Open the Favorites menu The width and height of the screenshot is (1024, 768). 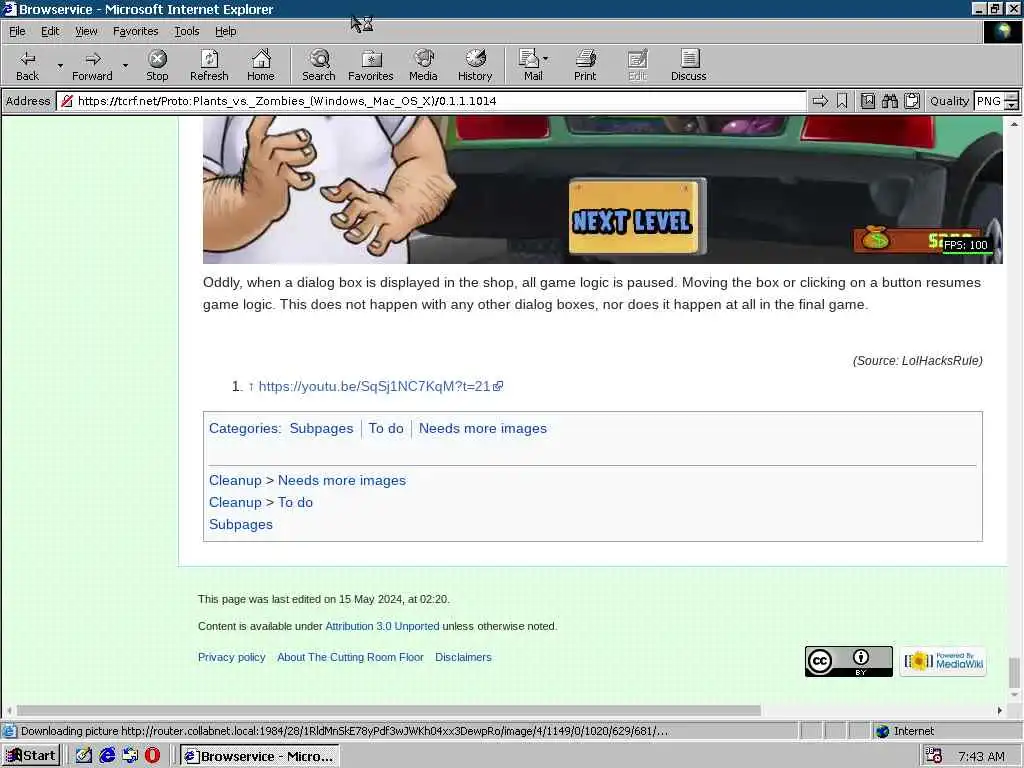pyautogui.click(x=135, y=31)
